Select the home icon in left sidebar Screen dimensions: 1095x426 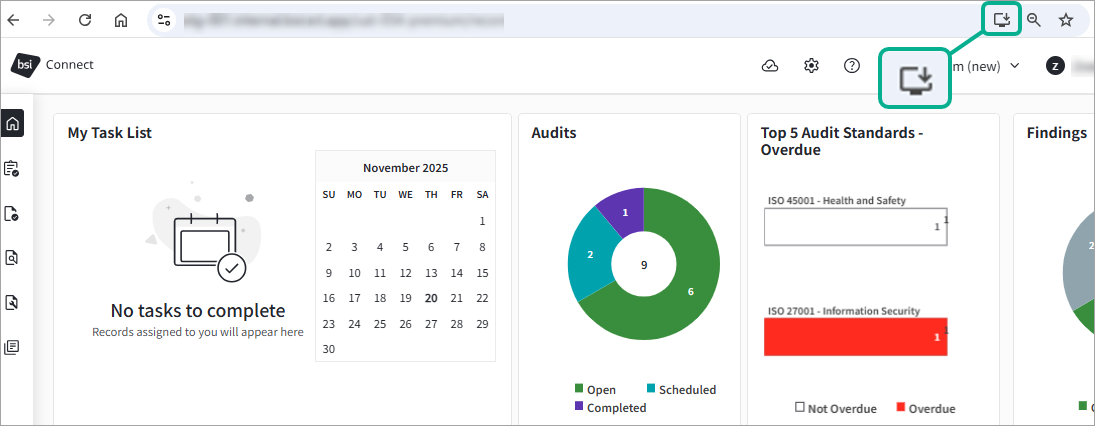tap(12, 124)
